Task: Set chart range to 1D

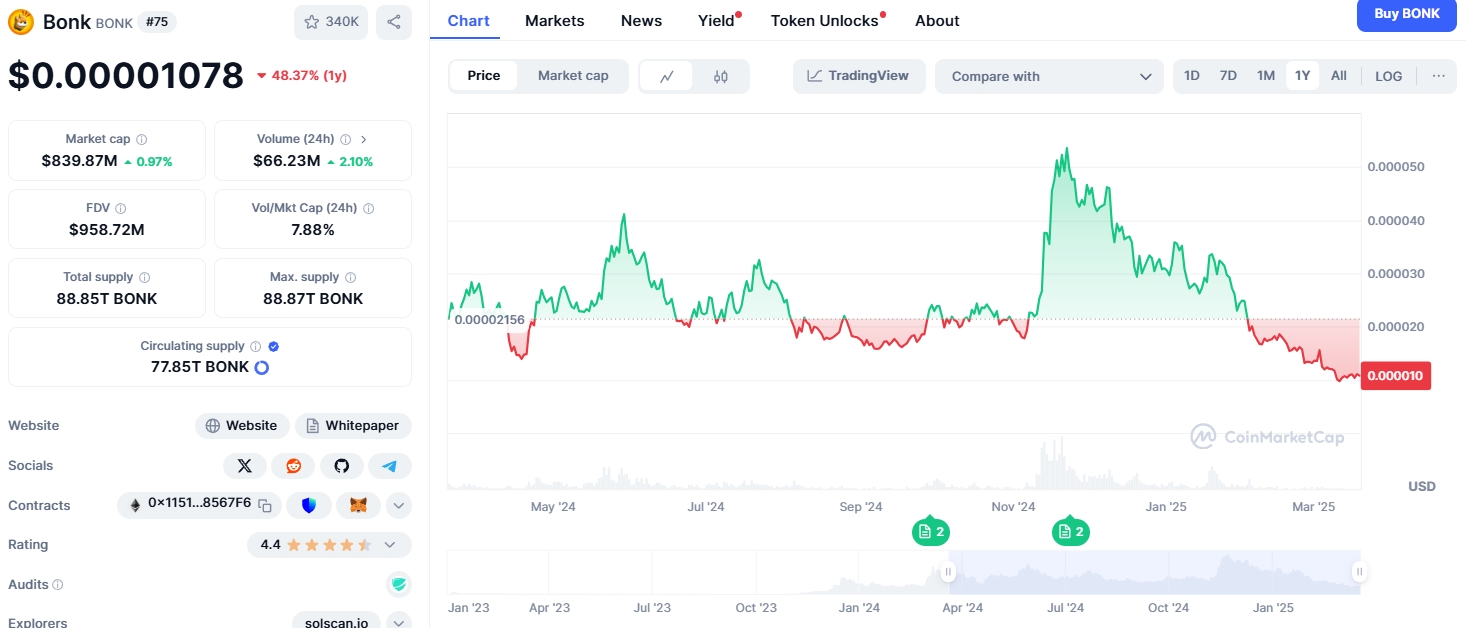Action: pos(1192,76)
